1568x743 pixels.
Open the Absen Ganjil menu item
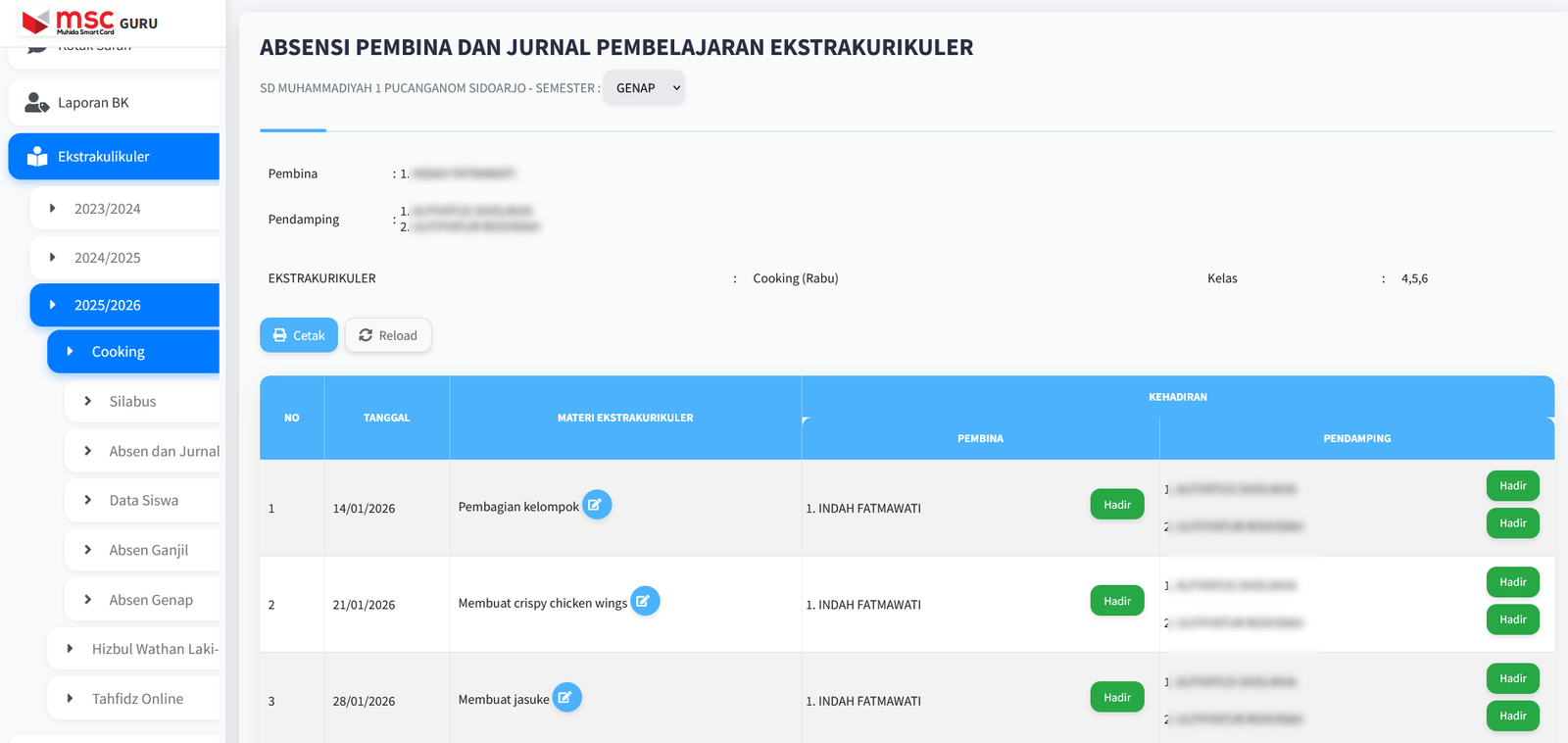point(142,550)
